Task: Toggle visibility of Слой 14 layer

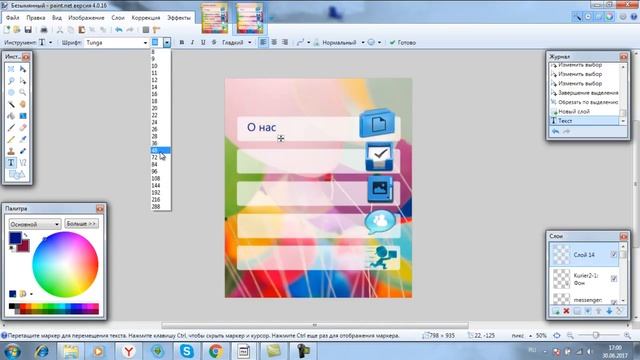Action: (x=613, y=254)
